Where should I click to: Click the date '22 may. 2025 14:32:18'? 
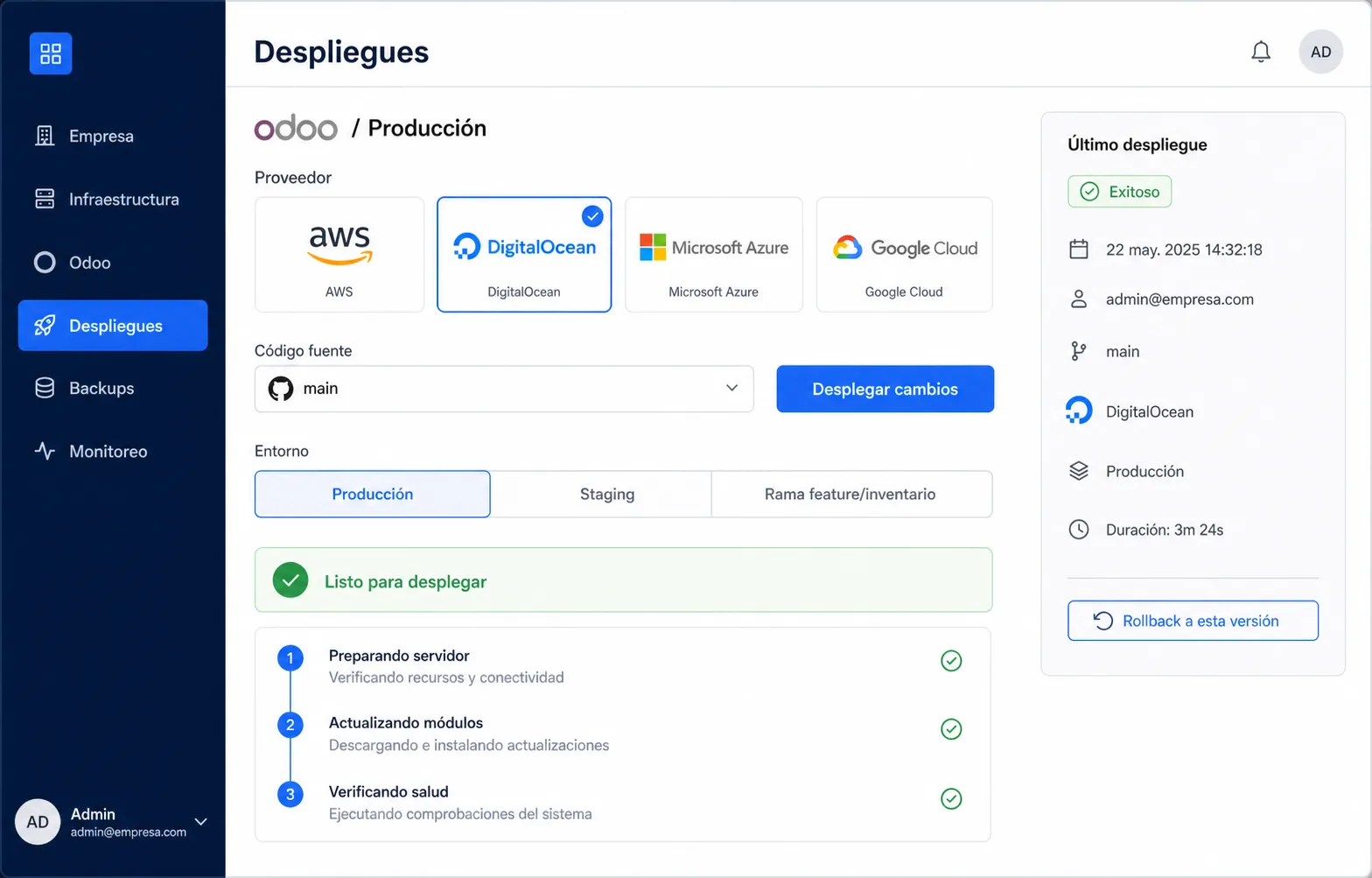click(1184, 249)
